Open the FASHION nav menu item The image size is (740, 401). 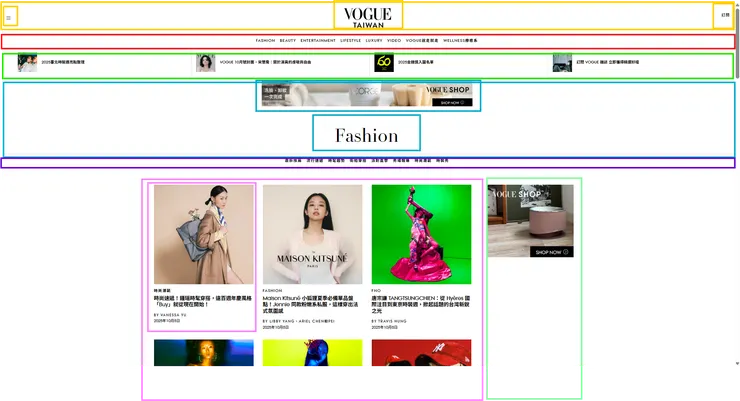pos(265,41)
